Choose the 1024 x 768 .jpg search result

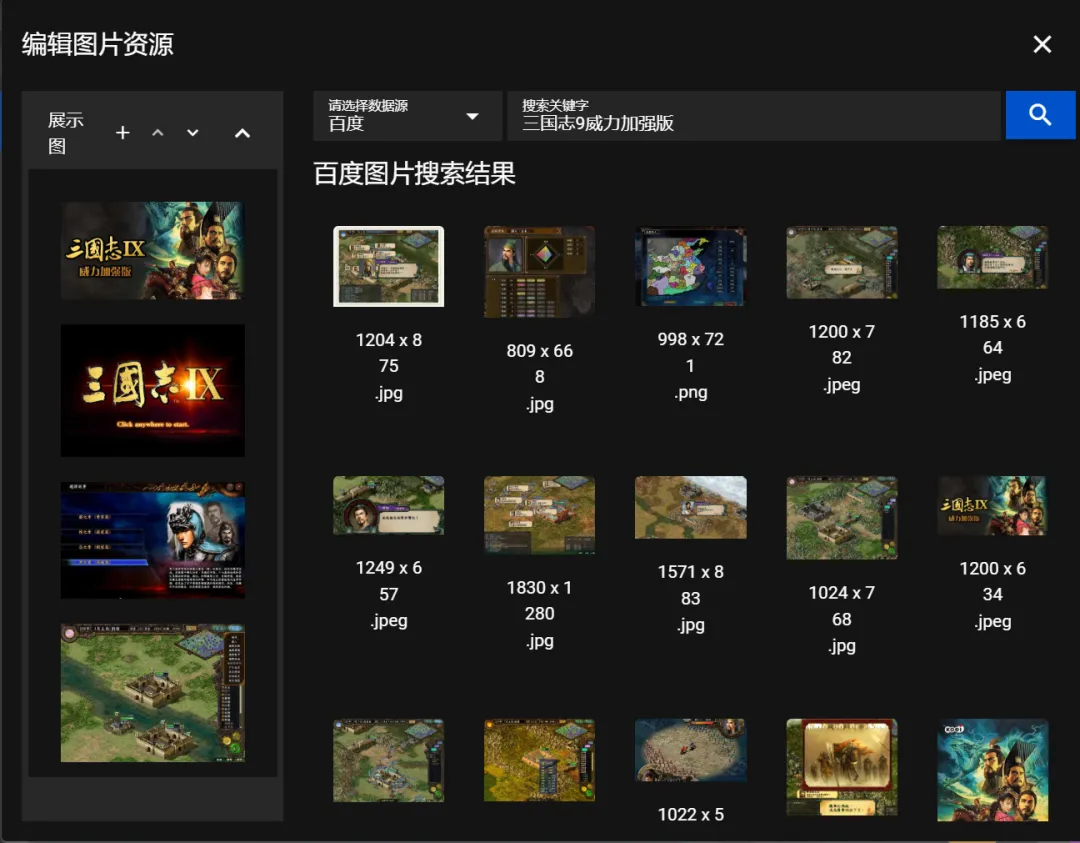842,518
